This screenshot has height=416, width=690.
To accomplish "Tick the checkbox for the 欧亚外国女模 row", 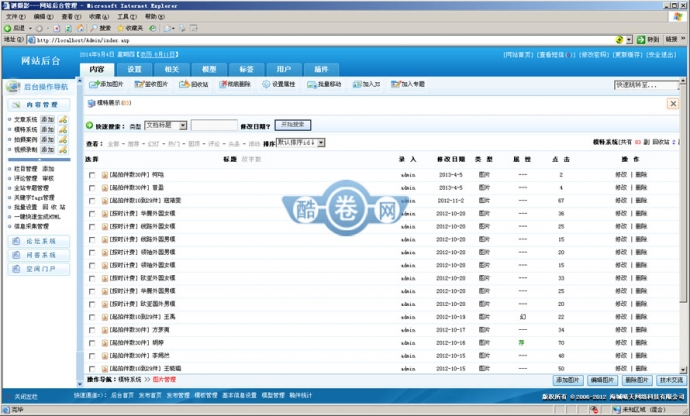I will [92, 279].
